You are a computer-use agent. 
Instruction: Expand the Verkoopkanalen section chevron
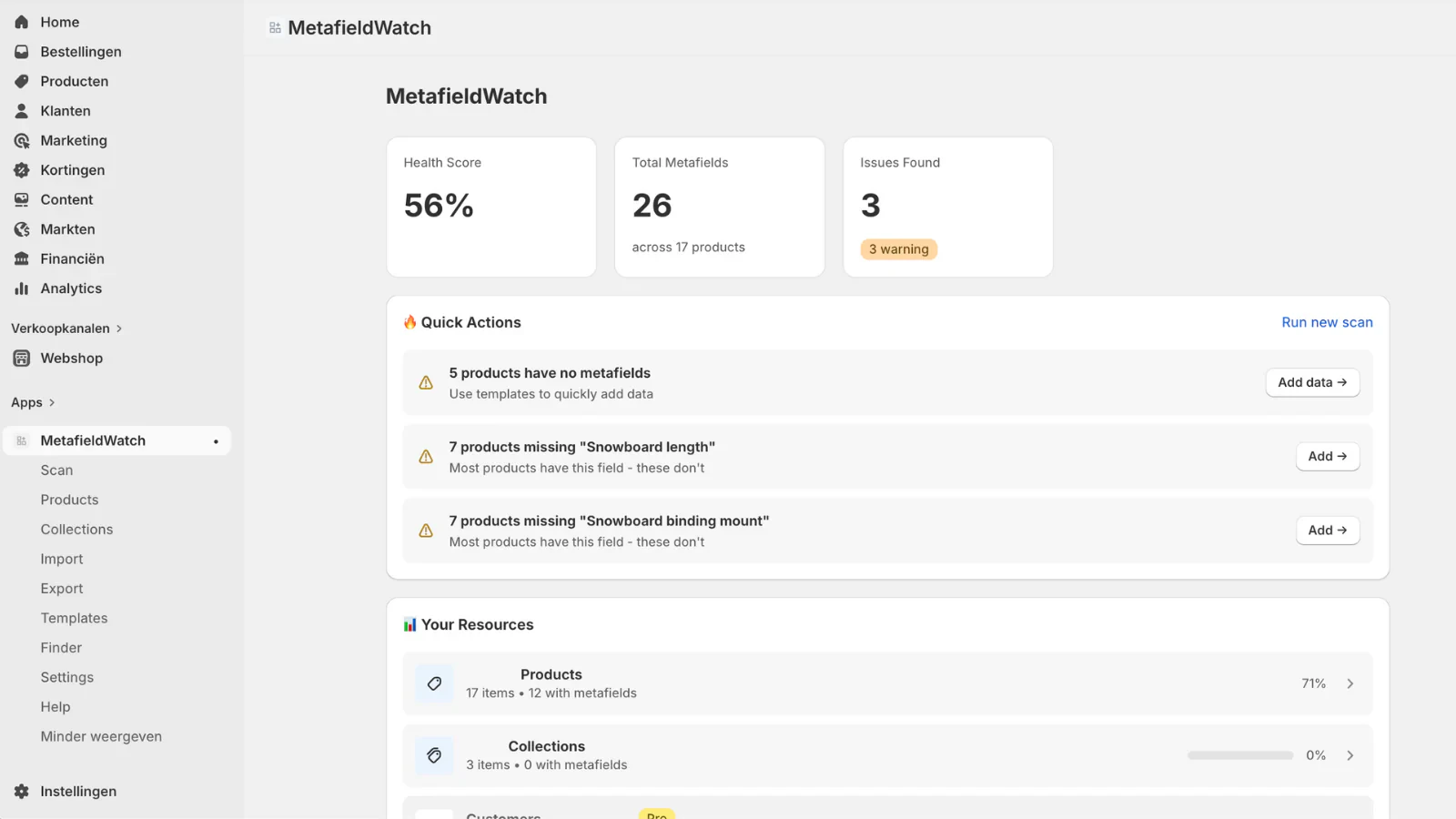pyautogui.click(x=119, y=329)
